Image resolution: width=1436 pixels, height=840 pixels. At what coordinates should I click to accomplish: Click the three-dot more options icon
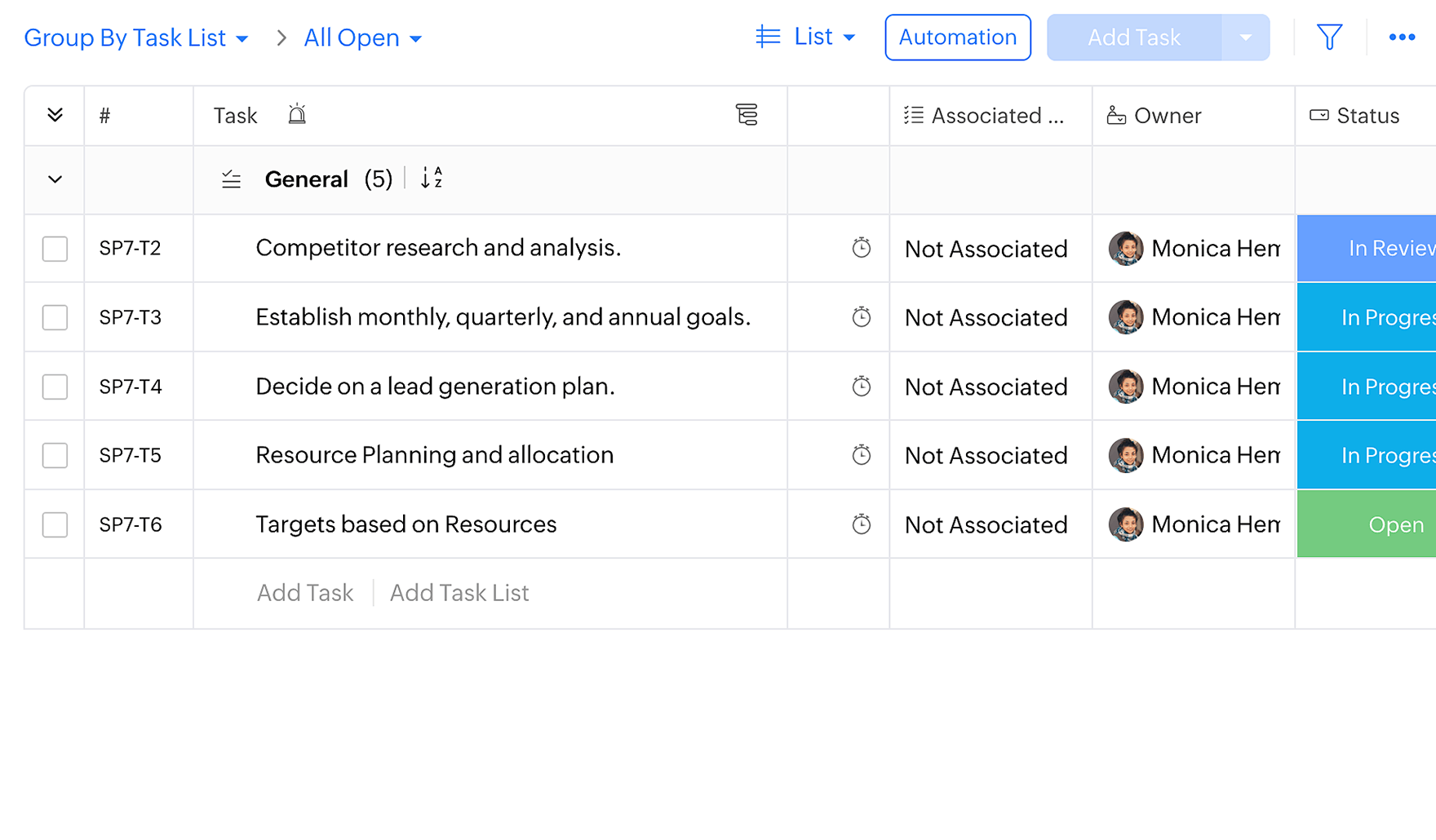pyautogui.click(x=1401, y=38)
